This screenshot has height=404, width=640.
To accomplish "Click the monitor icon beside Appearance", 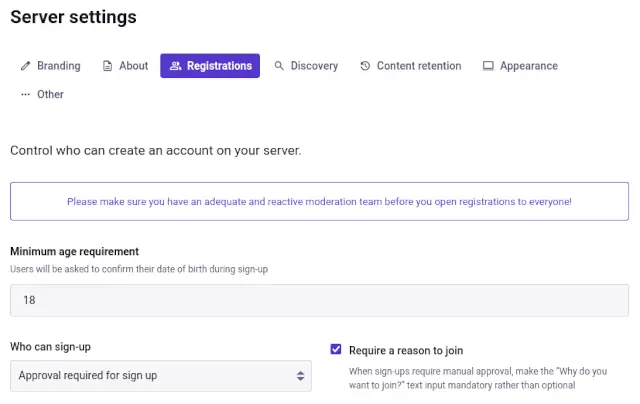I will click(488, 66).
